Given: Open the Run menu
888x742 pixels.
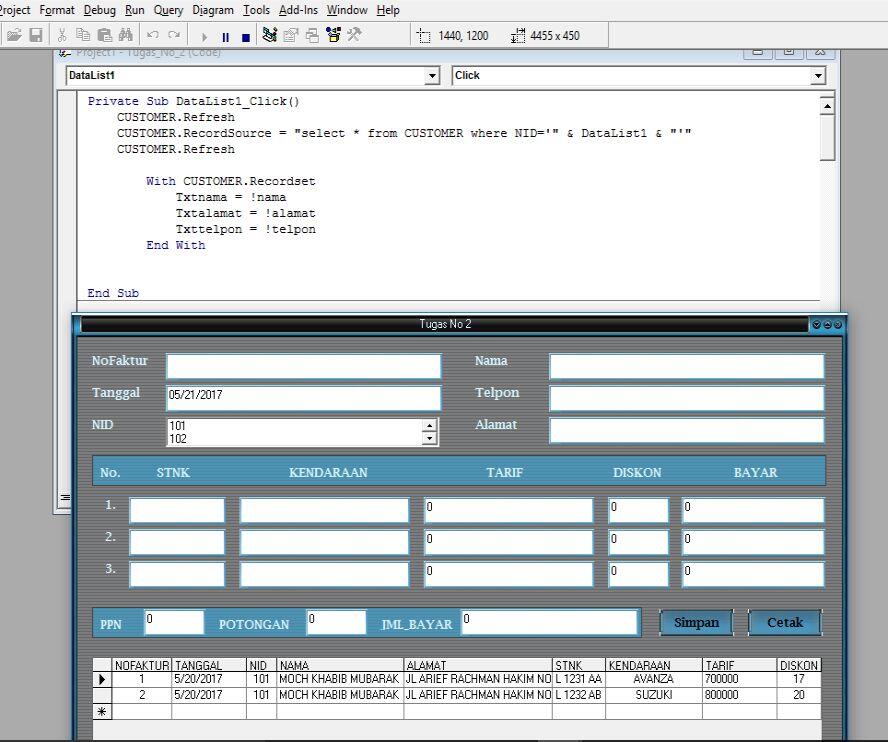Looking at the screenshot, I should (135, 10).
